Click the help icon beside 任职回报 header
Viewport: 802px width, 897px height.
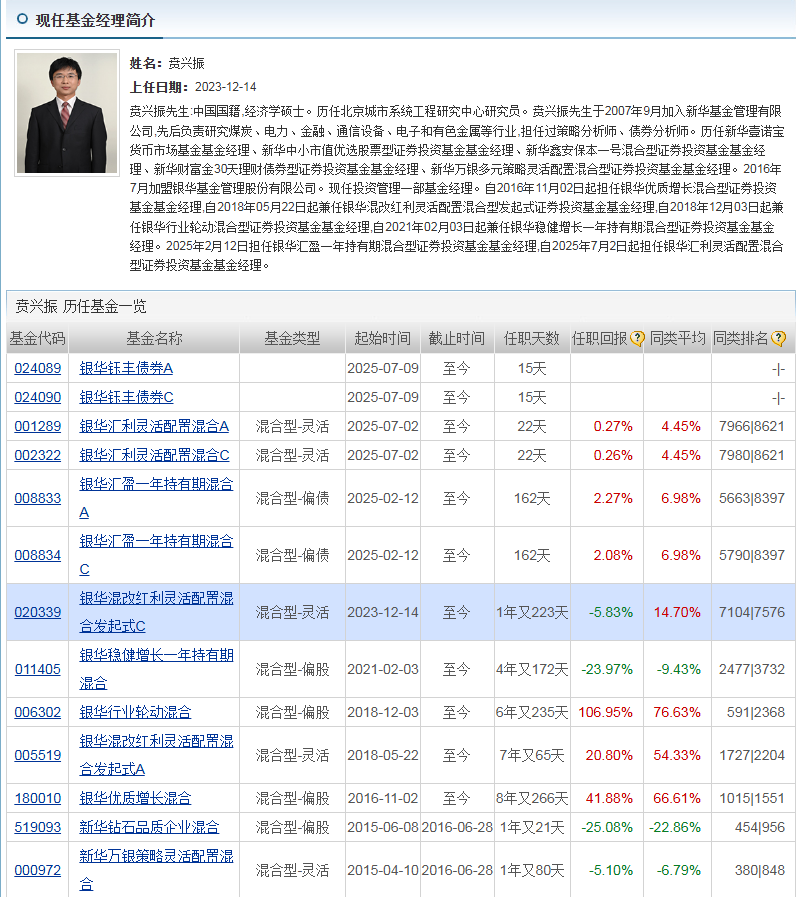637,339
